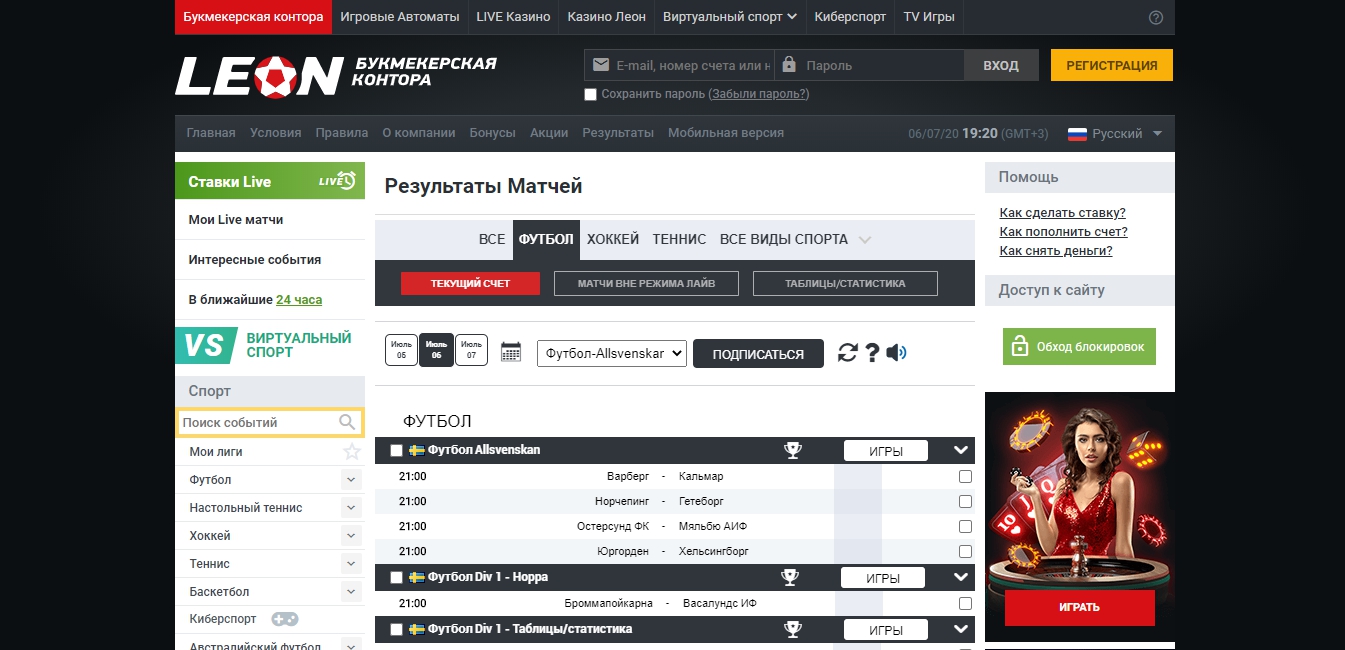Tick the checkbox for Варберг – Кальмар match

coord(965,476)
